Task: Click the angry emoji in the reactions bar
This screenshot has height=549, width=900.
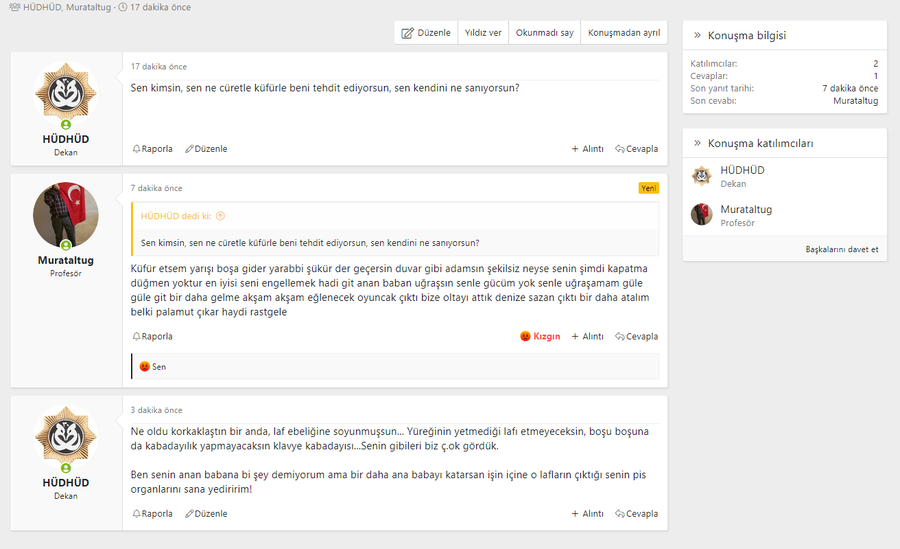Action: pos(145,366)
